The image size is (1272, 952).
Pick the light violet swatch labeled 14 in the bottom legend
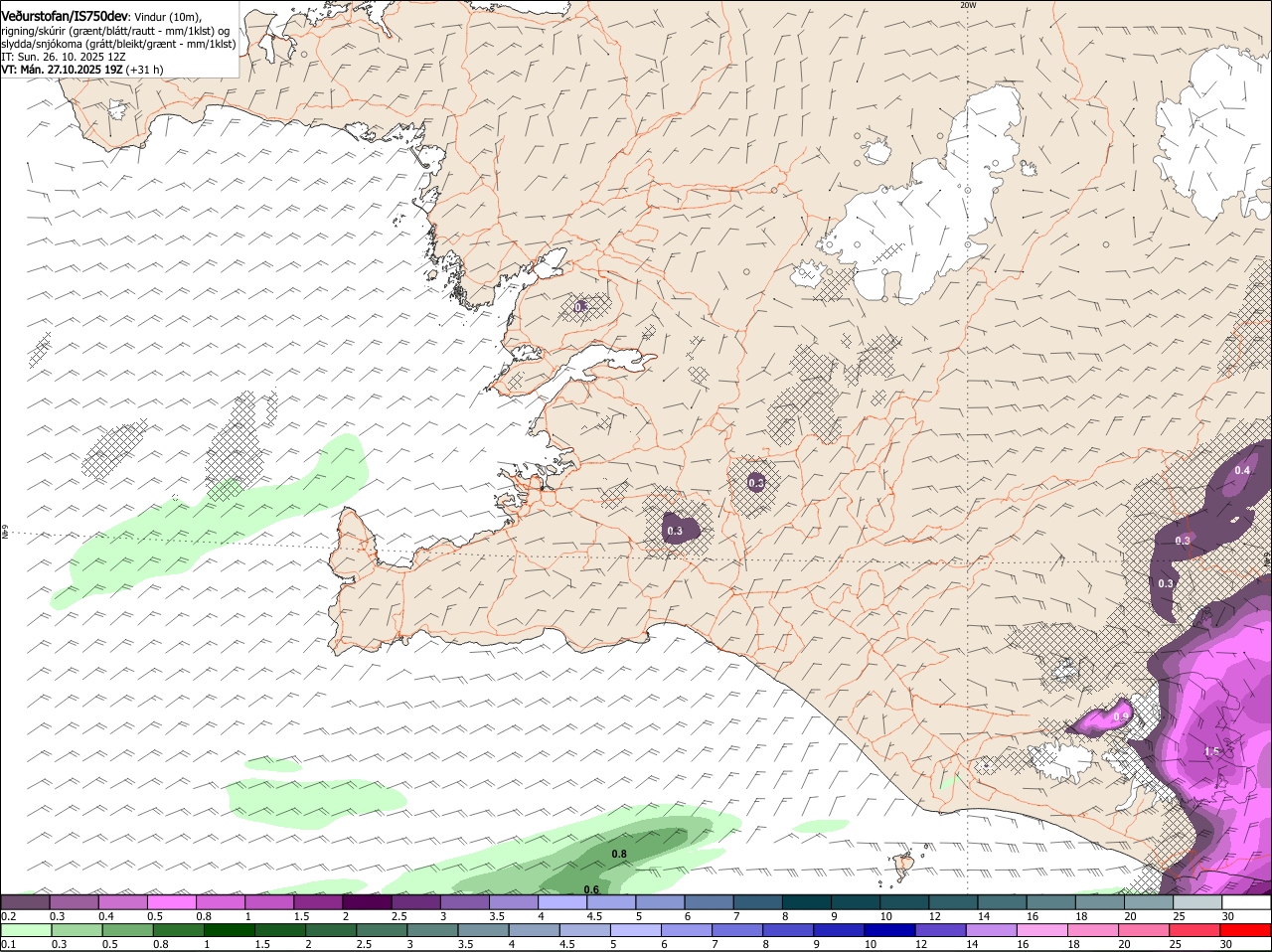point(992,930)
